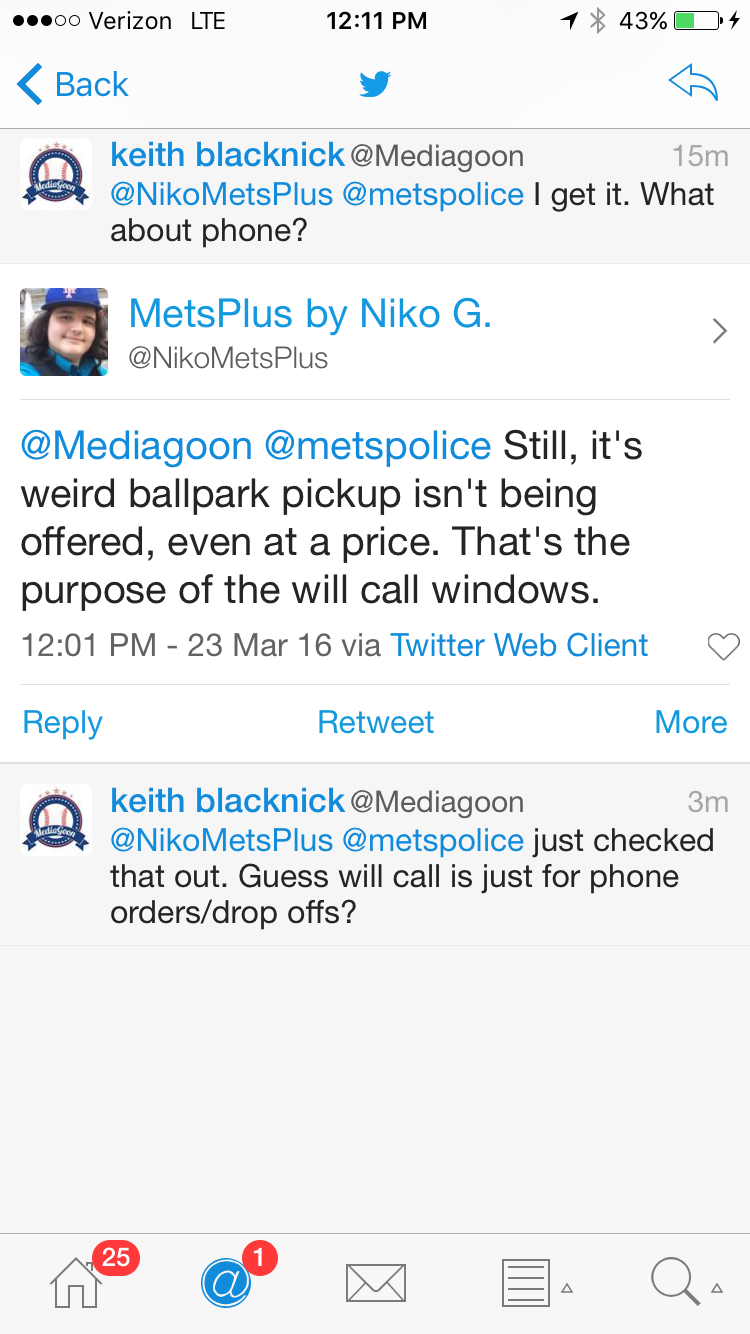Tap the reply-all arrow icon

[x=693, y=85]
